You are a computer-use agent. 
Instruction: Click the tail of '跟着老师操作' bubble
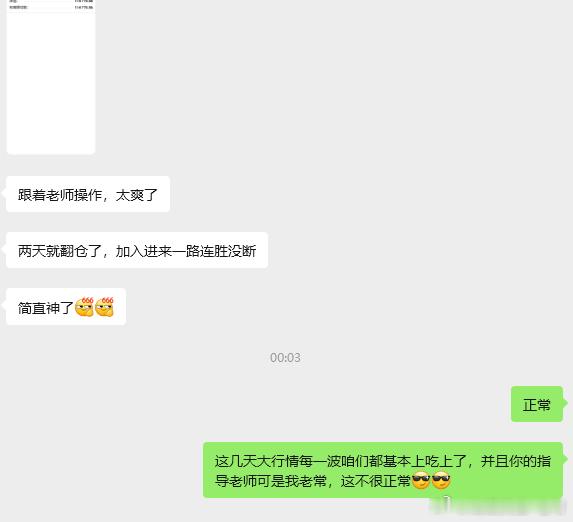coord(4,193)
